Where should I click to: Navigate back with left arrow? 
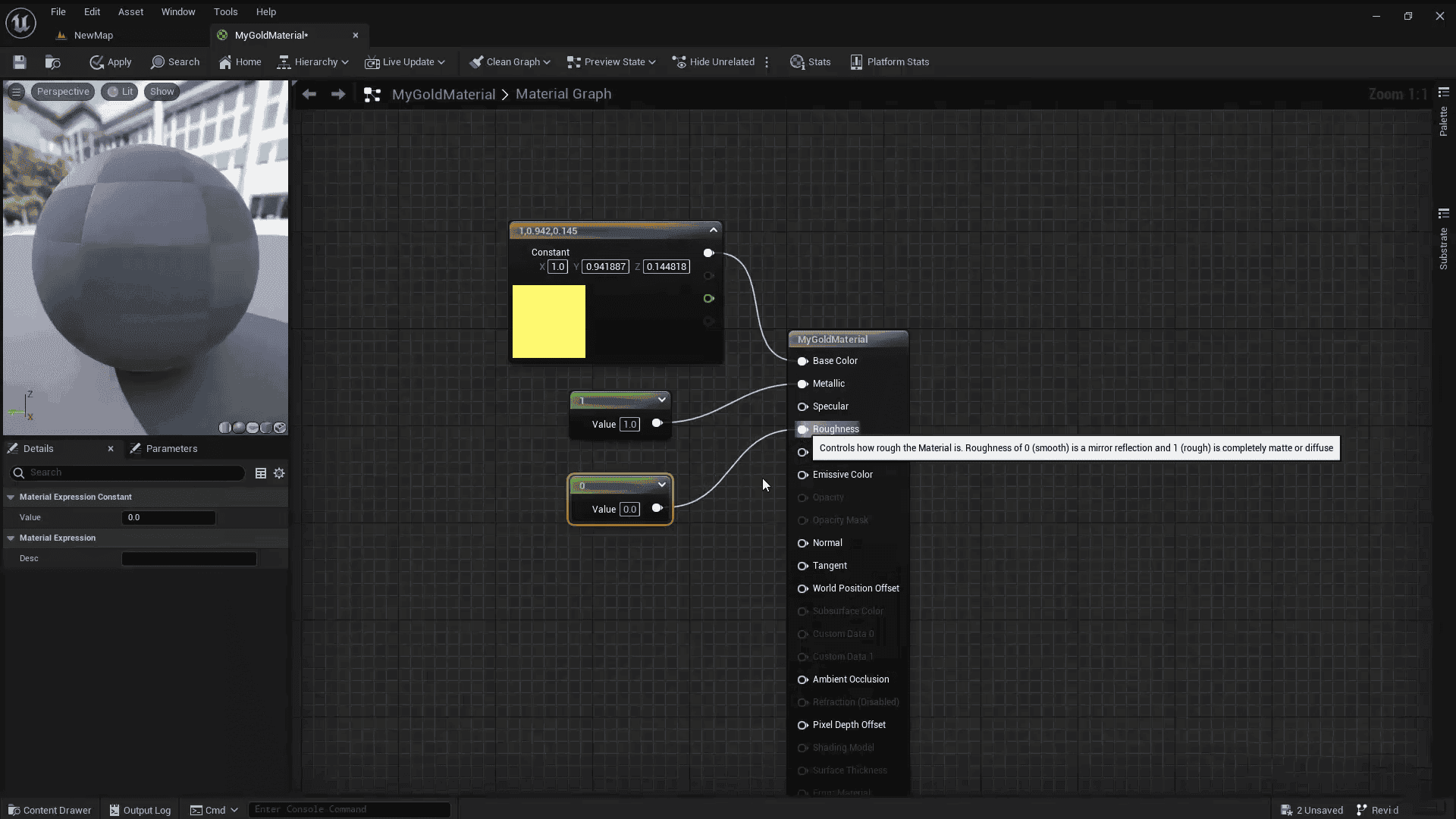(x=309, y=94)
